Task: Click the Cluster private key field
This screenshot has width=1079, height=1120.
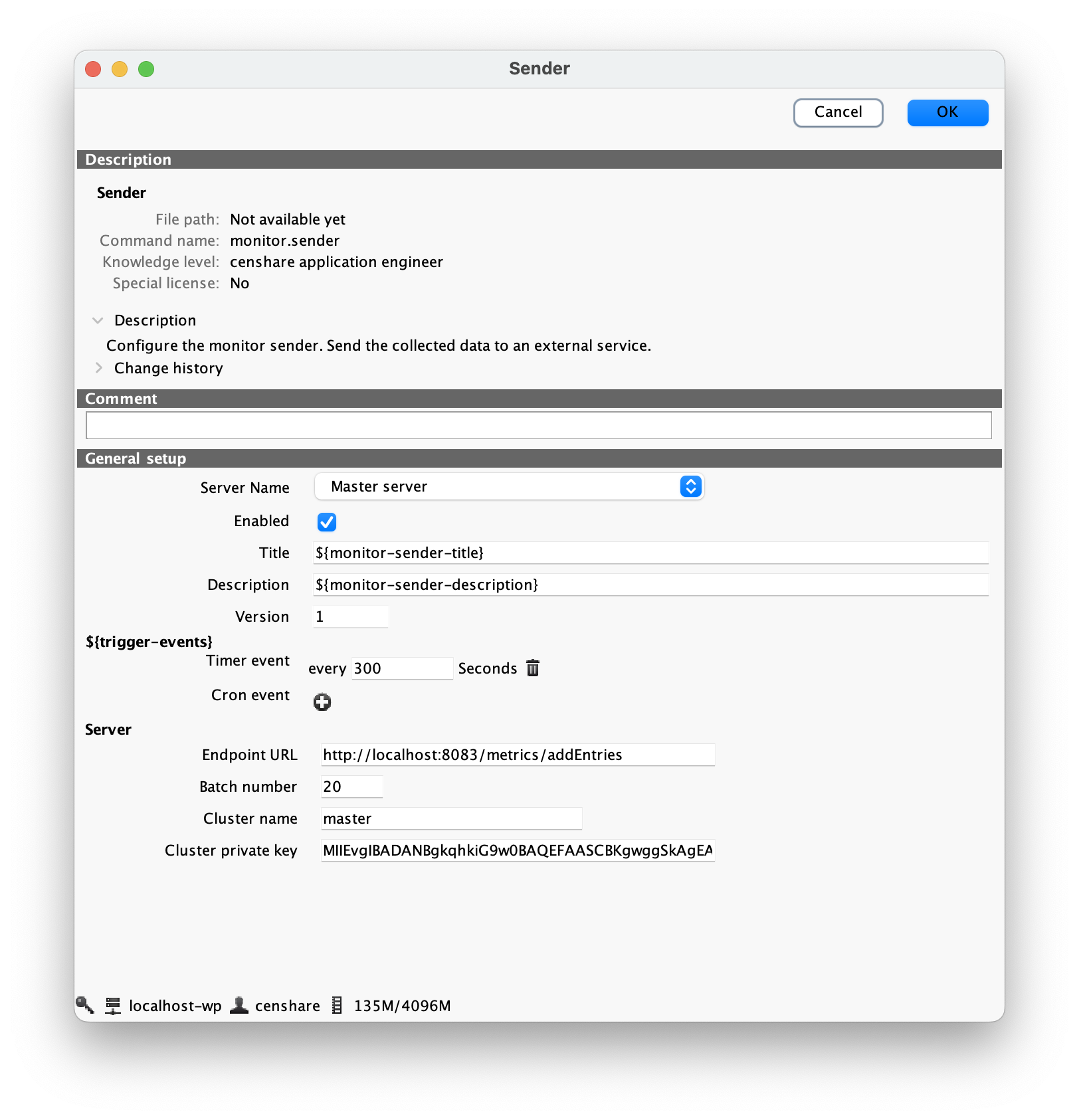Action: pos(517,850)
